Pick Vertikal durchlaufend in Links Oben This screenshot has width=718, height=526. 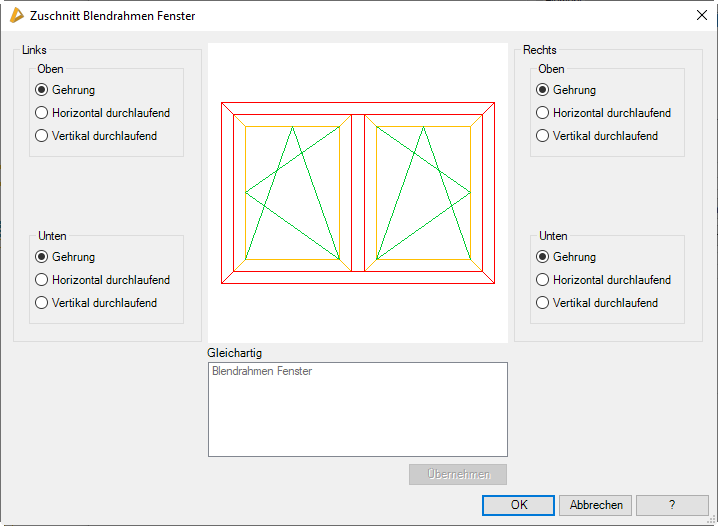coord(42,136)
